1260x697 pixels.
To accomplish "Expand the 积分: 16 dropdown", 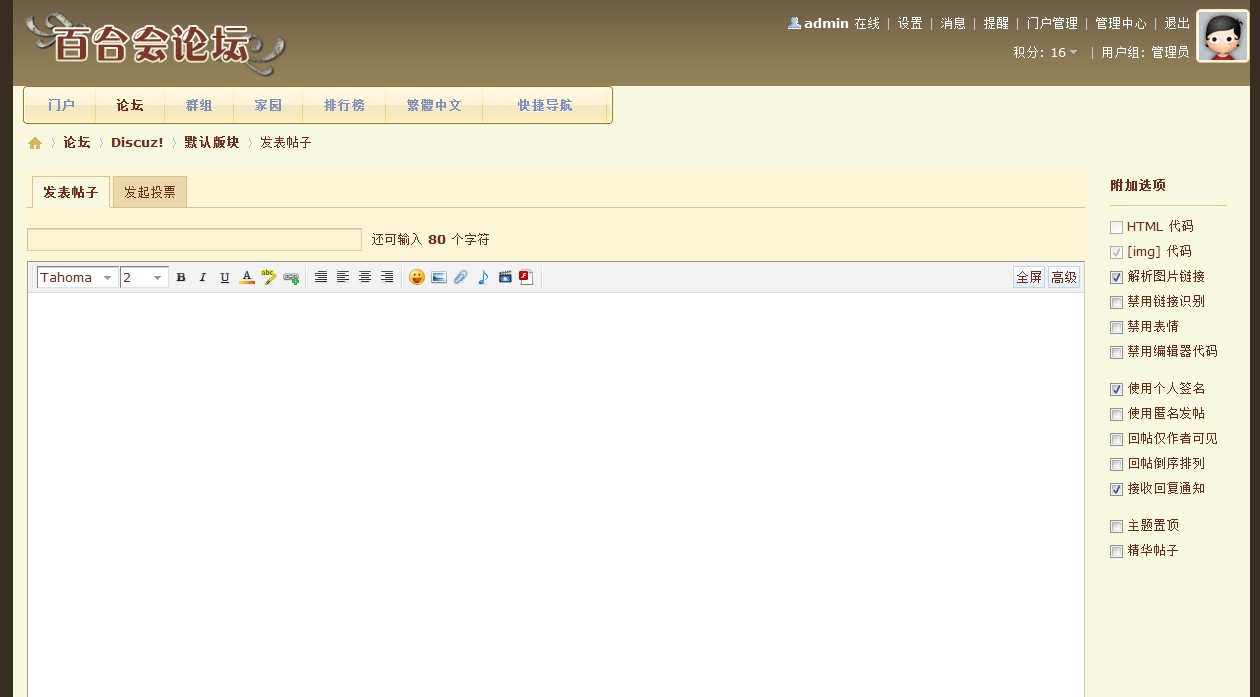I will [x=1045, y=52].
